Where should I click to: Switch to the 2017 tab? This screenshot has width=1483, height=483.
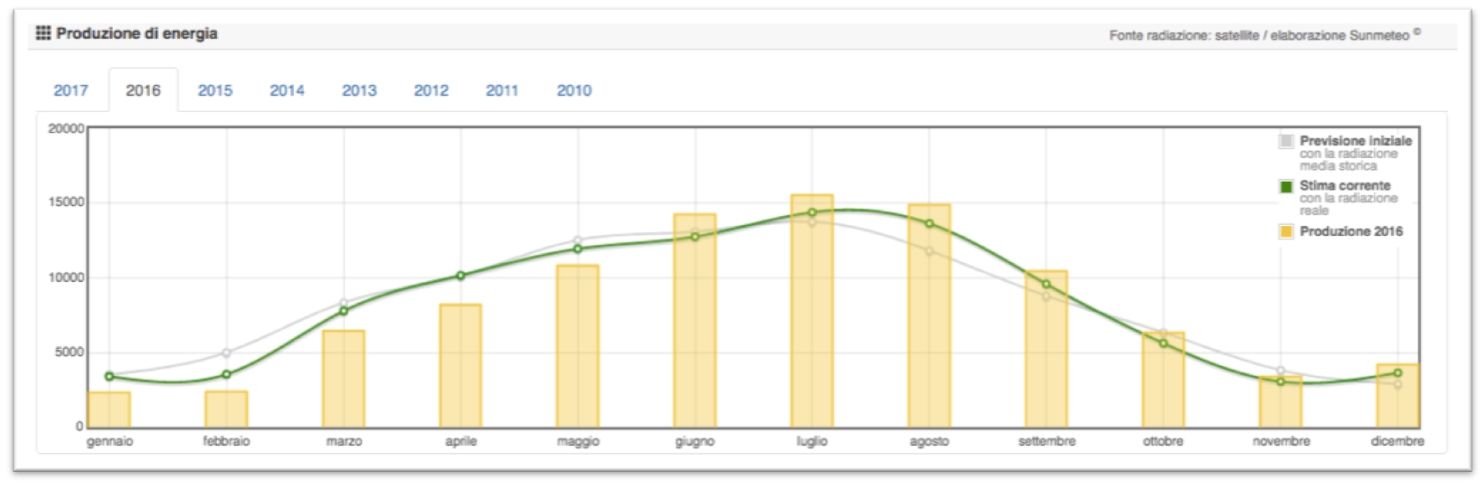(71, 90)
